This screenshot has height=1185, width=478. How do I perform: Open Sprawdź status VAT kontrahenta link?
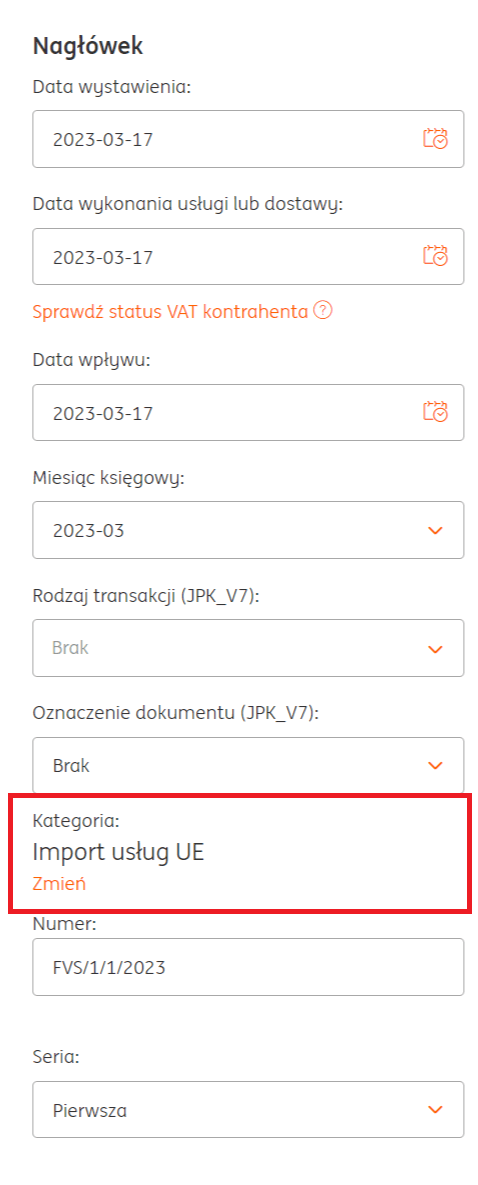click(x=171, y=311)
